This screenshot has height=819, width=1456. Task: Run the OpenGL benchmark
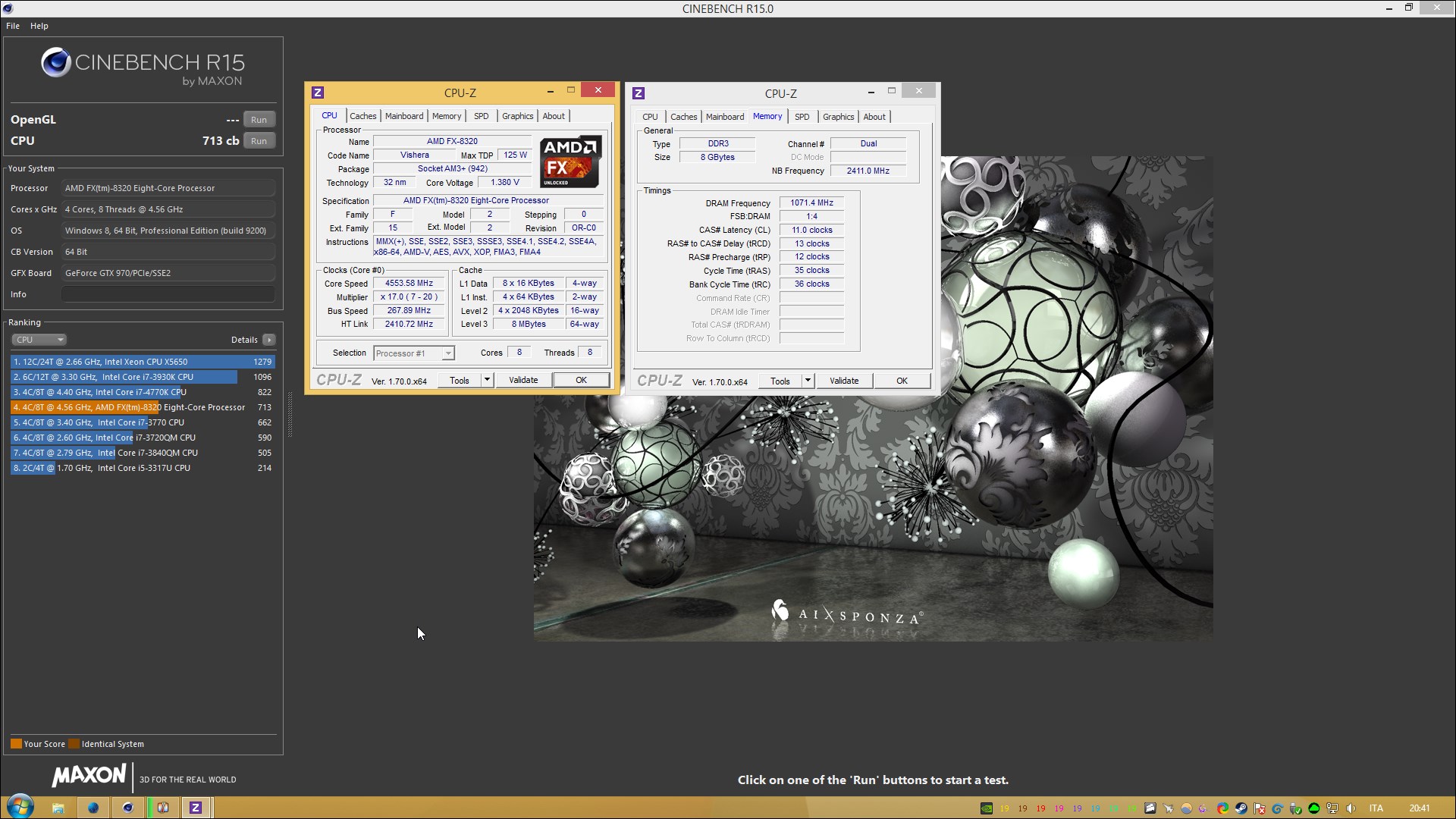coord(259,120)
